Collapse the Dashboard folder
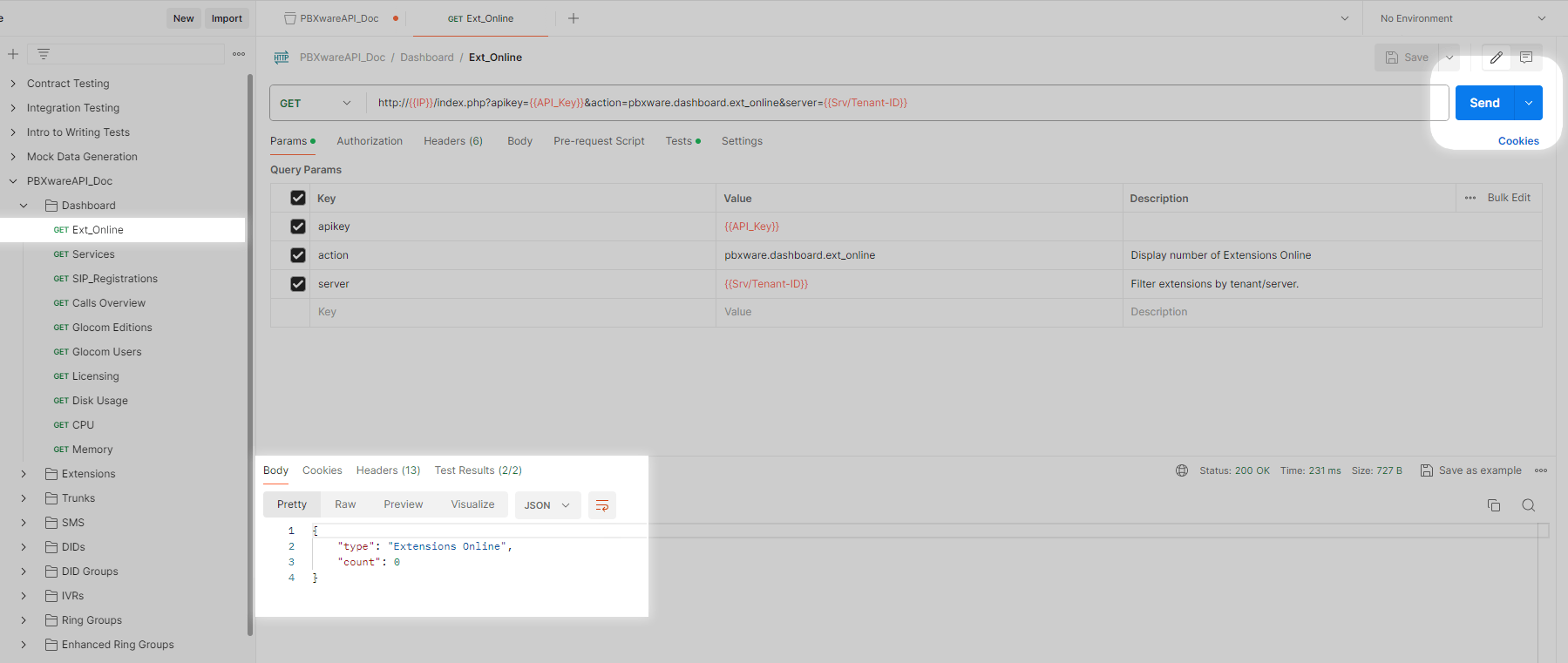Screen dimensions: 1568x663 [x=24, y=206]
